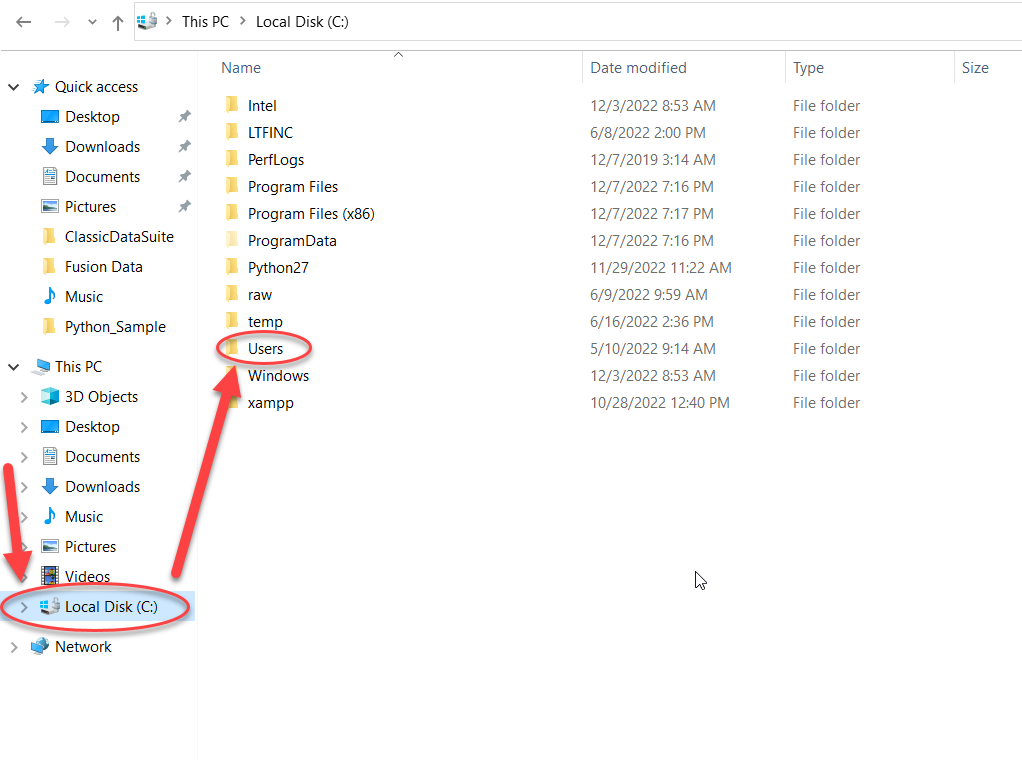
Task: Select the LTFINC folder name
Action: (x=270, y=132)
